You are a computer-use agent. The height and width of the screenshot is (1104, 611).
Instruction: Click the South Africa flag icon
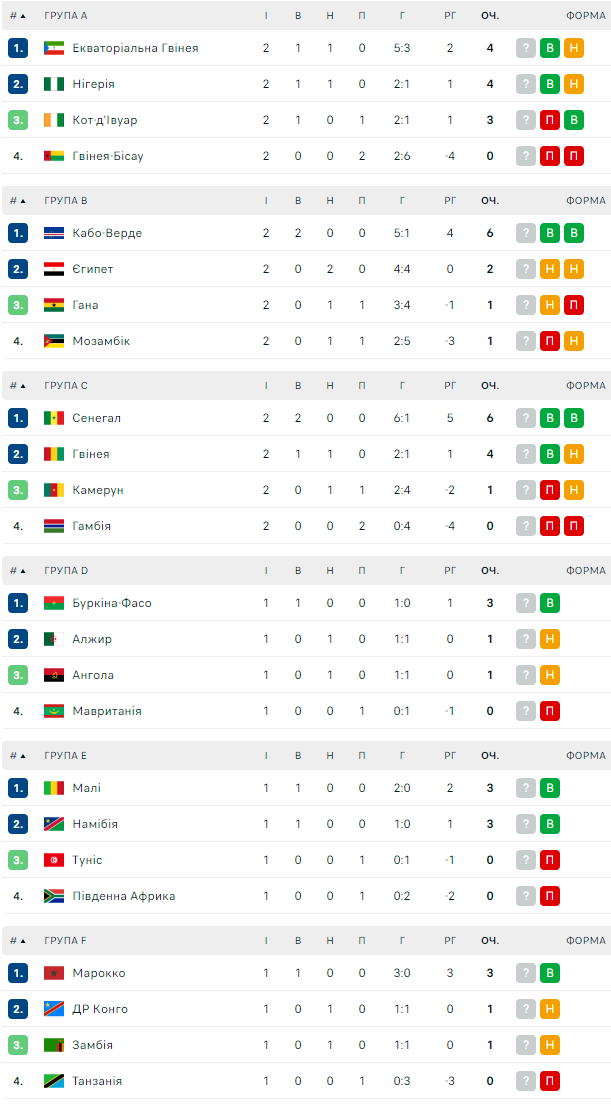(x=54, y=896)
